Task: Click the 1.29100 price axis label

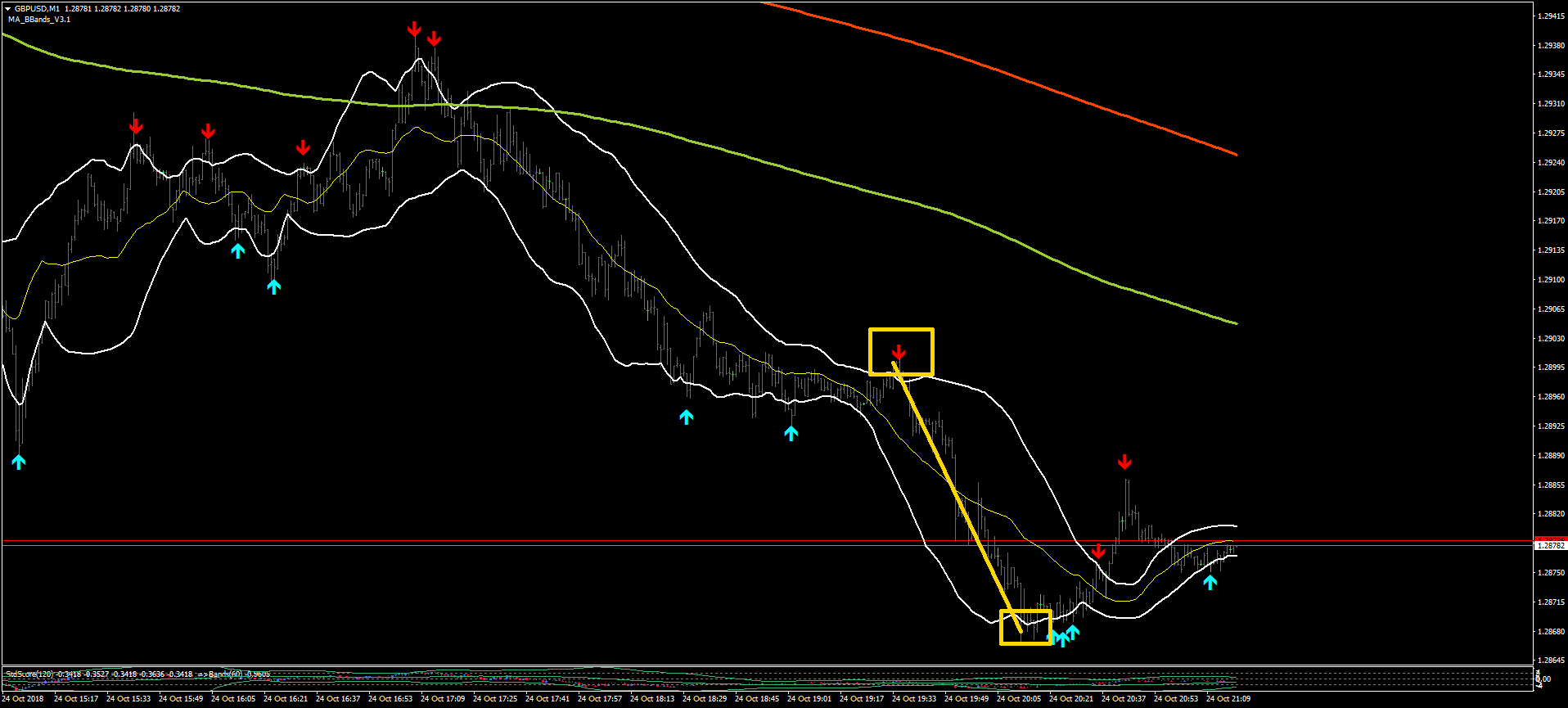Action: 1551,280
